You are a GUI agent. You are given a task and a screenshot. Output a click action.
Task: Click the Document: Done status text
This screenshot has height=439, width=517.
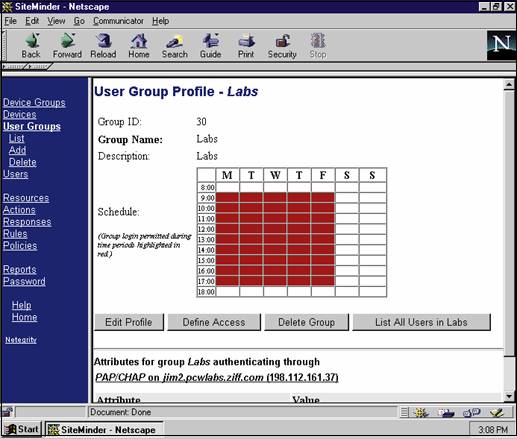(121, 412)
